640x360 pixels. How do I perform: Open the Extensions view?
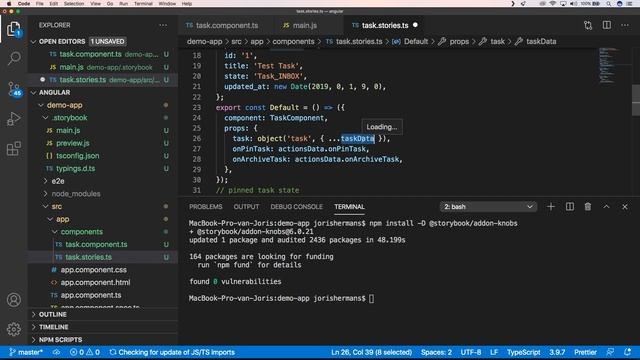click(14, 149)
